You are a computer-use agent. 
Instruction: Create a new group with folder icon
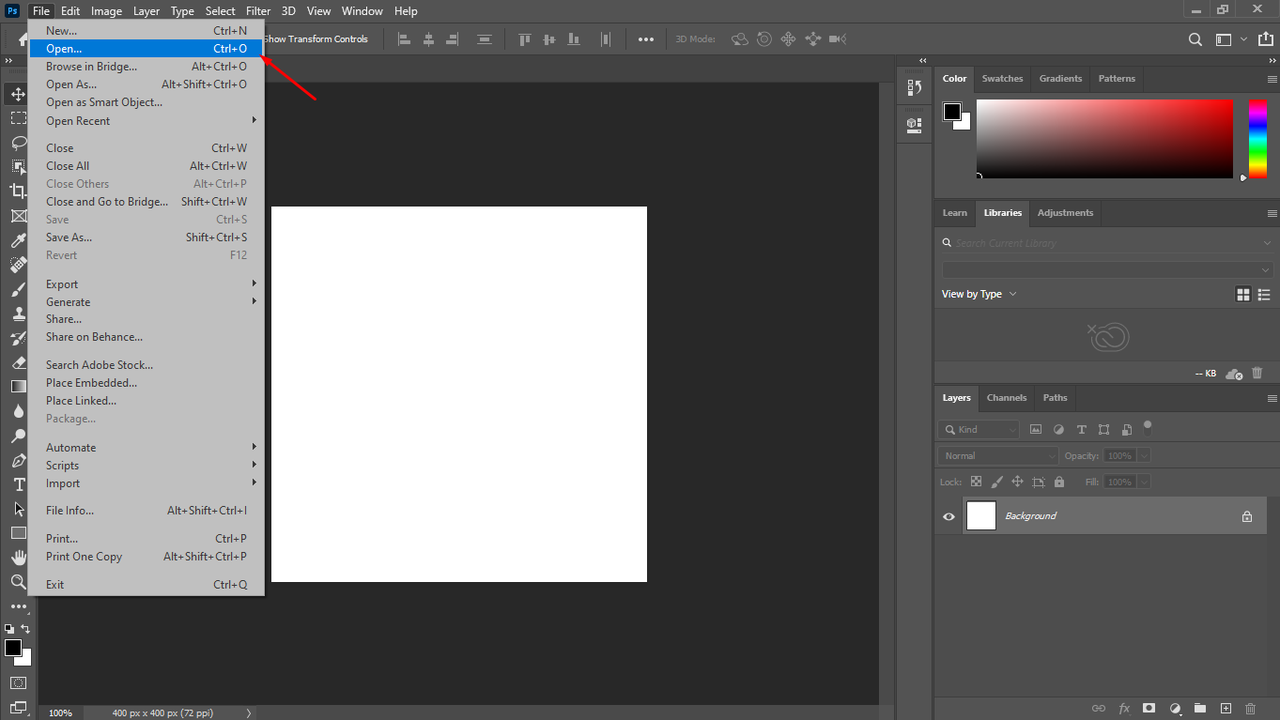tap(1200, 708)
